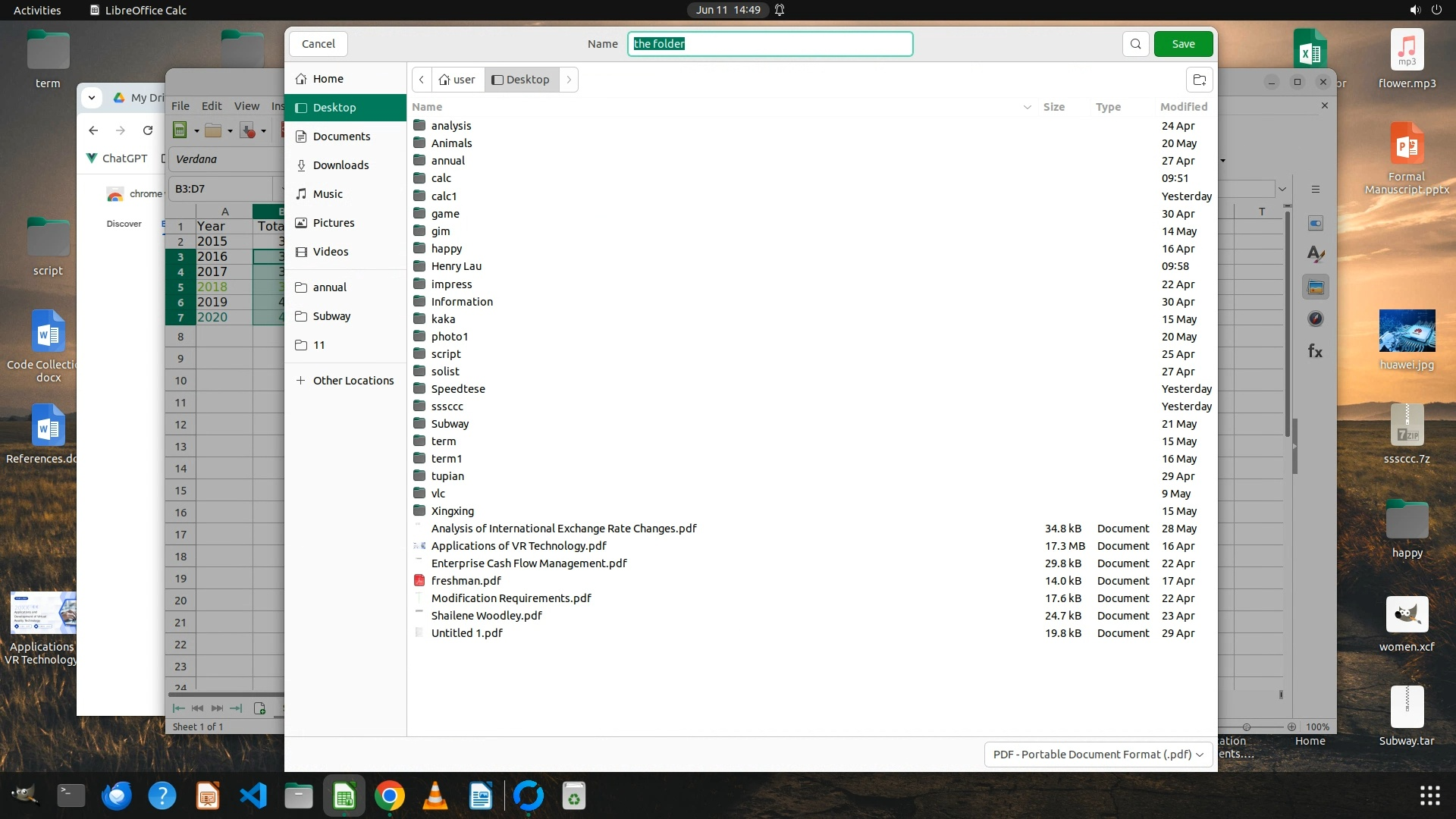Expand the Name column sort arrow
1456x819 pixels.
click(1027, 107)
